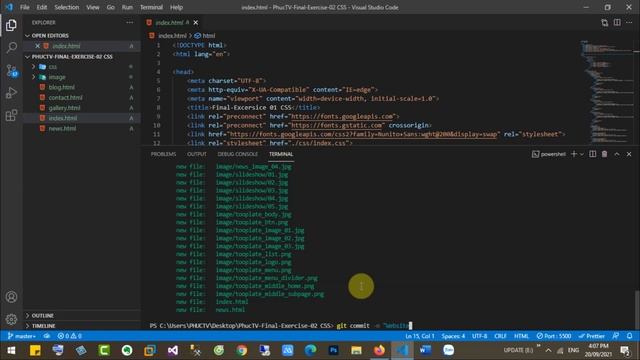The width and height of the screenshot is (640, 360).
Task: Change language mode HTML
Action: point(521,336)
